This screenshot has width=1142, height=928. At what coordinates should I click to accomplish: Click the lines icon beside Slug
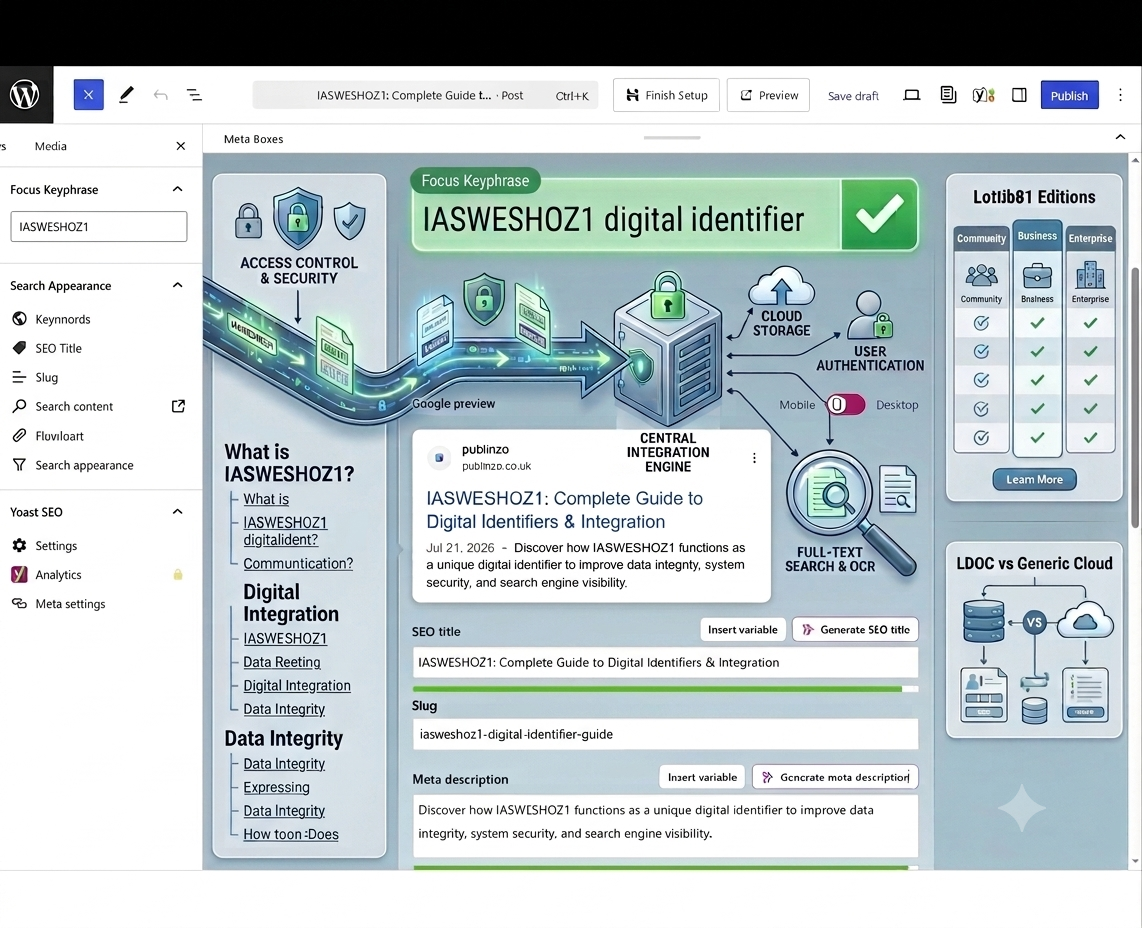pos(20,377)
